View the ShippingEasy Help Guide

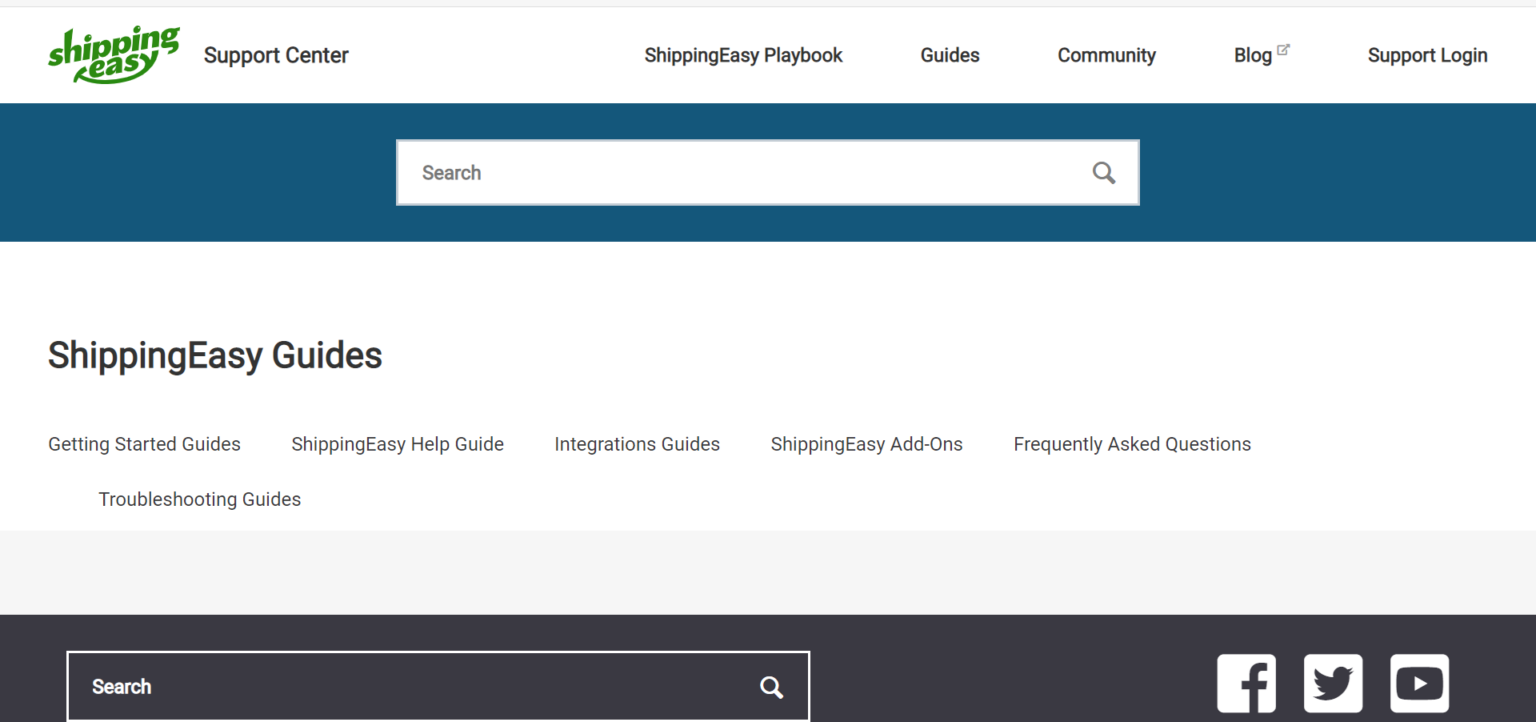pos(397,444)
